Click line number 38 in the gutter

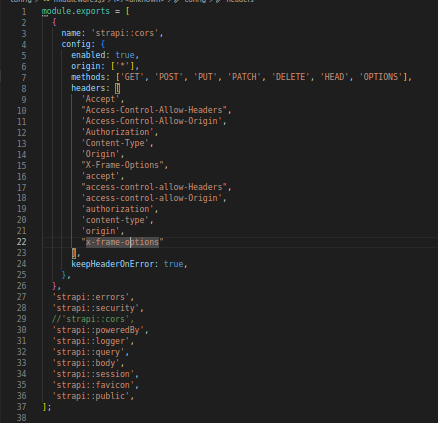tap(21, 418)
